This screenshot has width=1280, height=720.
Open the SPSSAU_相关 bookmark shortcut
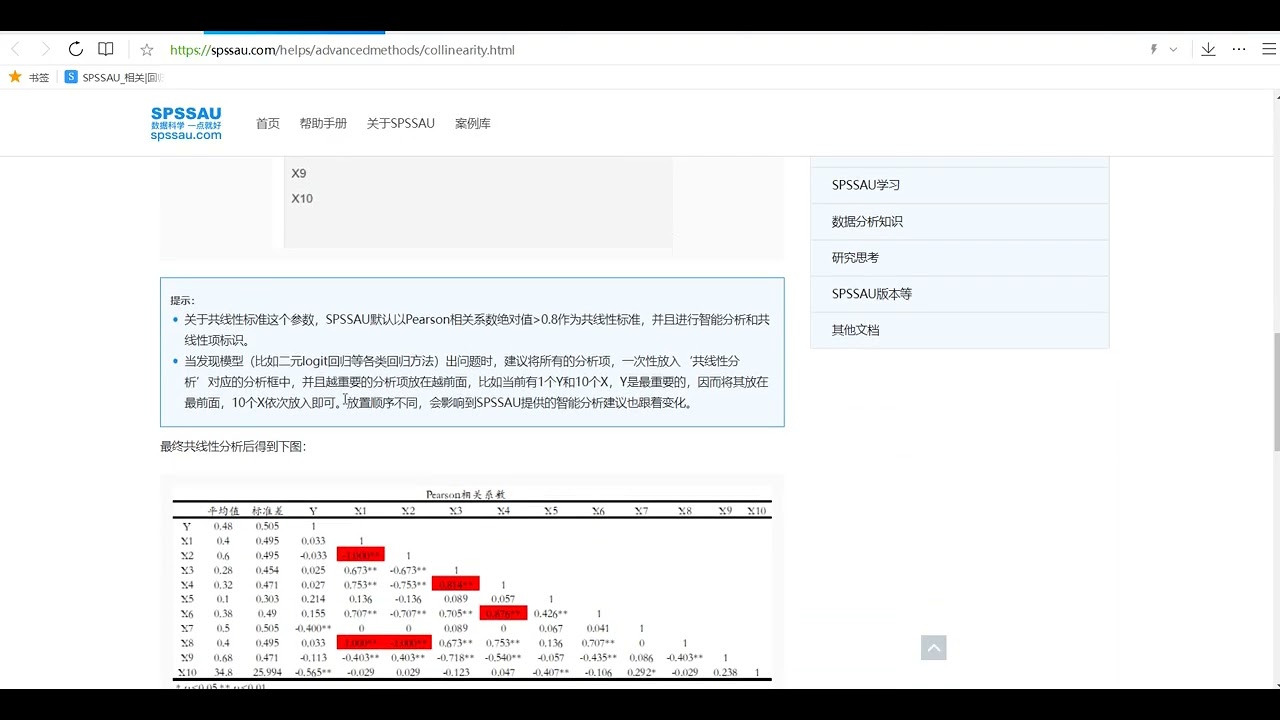(114, 77)
